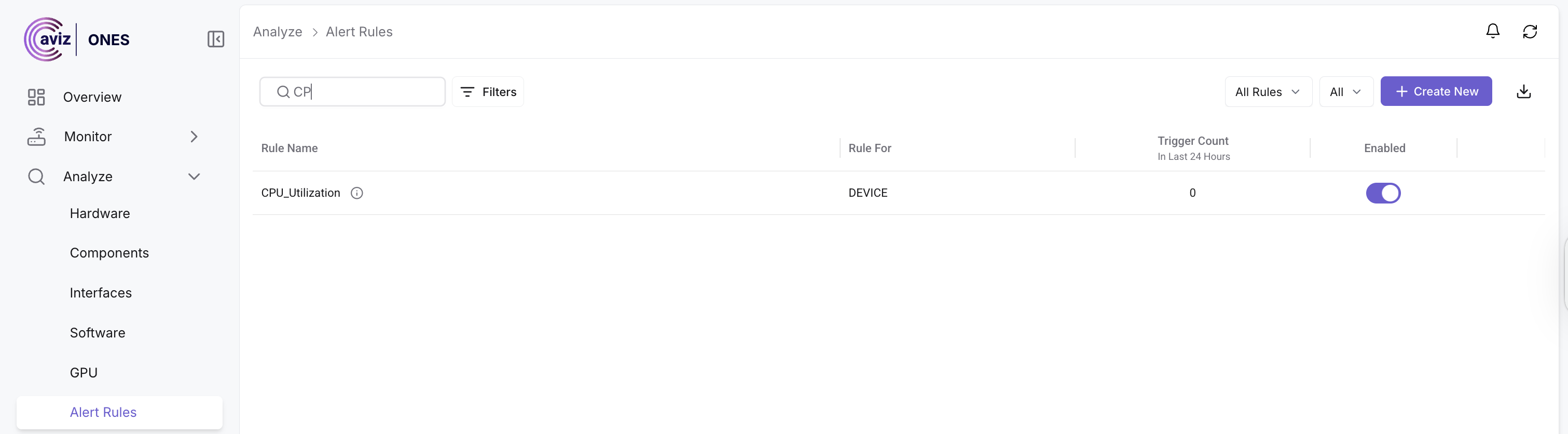Open the notifications bell

pos(1493,31)
